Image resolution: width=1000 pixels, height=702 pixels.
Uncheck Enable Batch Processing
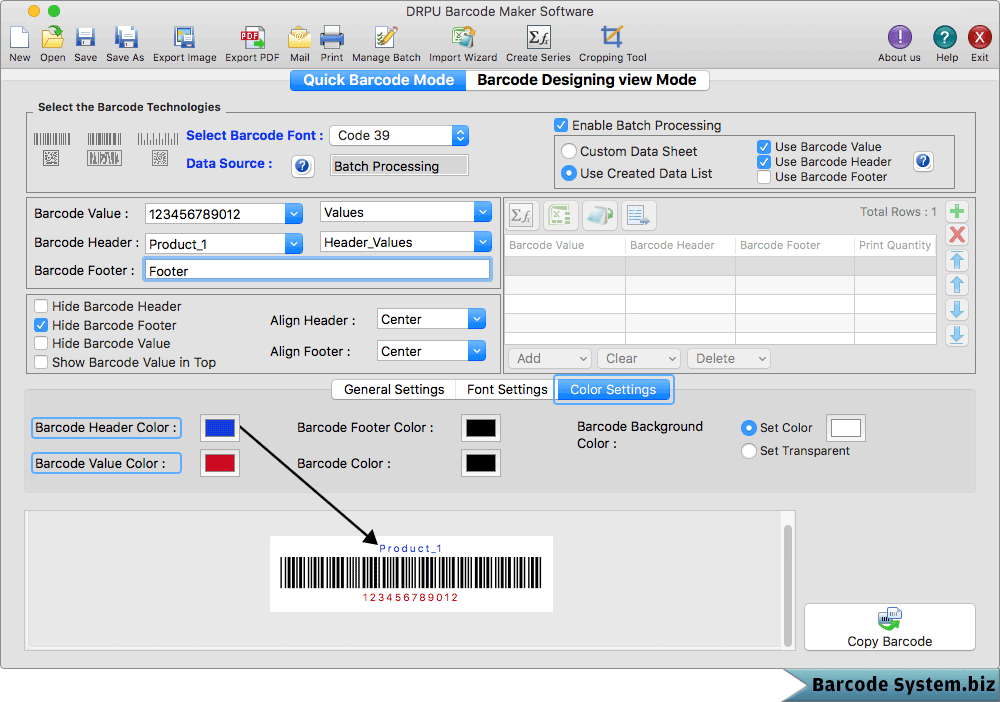pos(561,126)
